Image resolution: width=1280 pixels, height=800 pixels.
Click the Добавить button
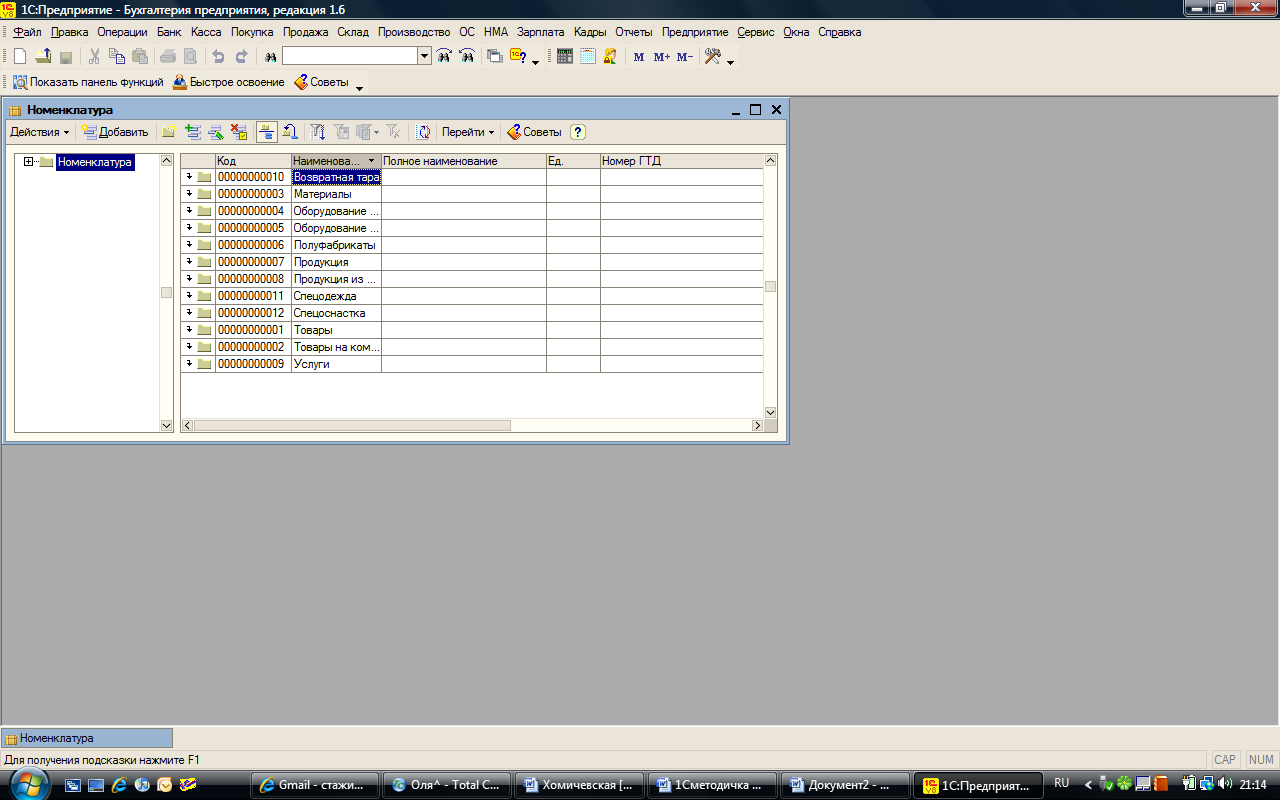click(x=115, y=132)
